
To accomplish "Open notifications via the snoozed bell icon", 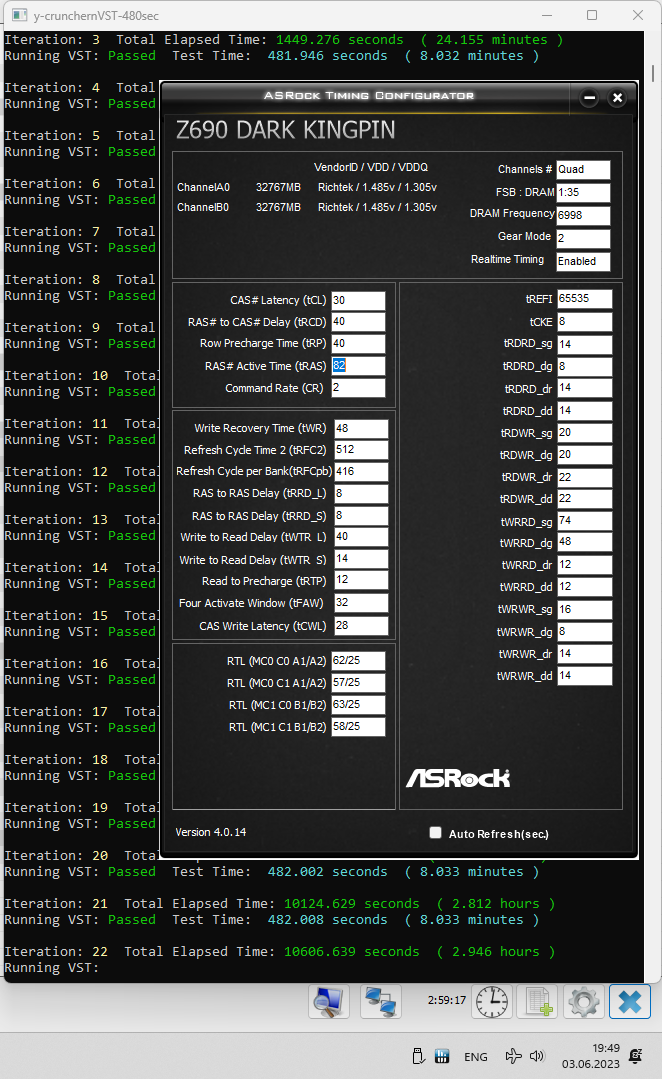I will (636, 1056).
